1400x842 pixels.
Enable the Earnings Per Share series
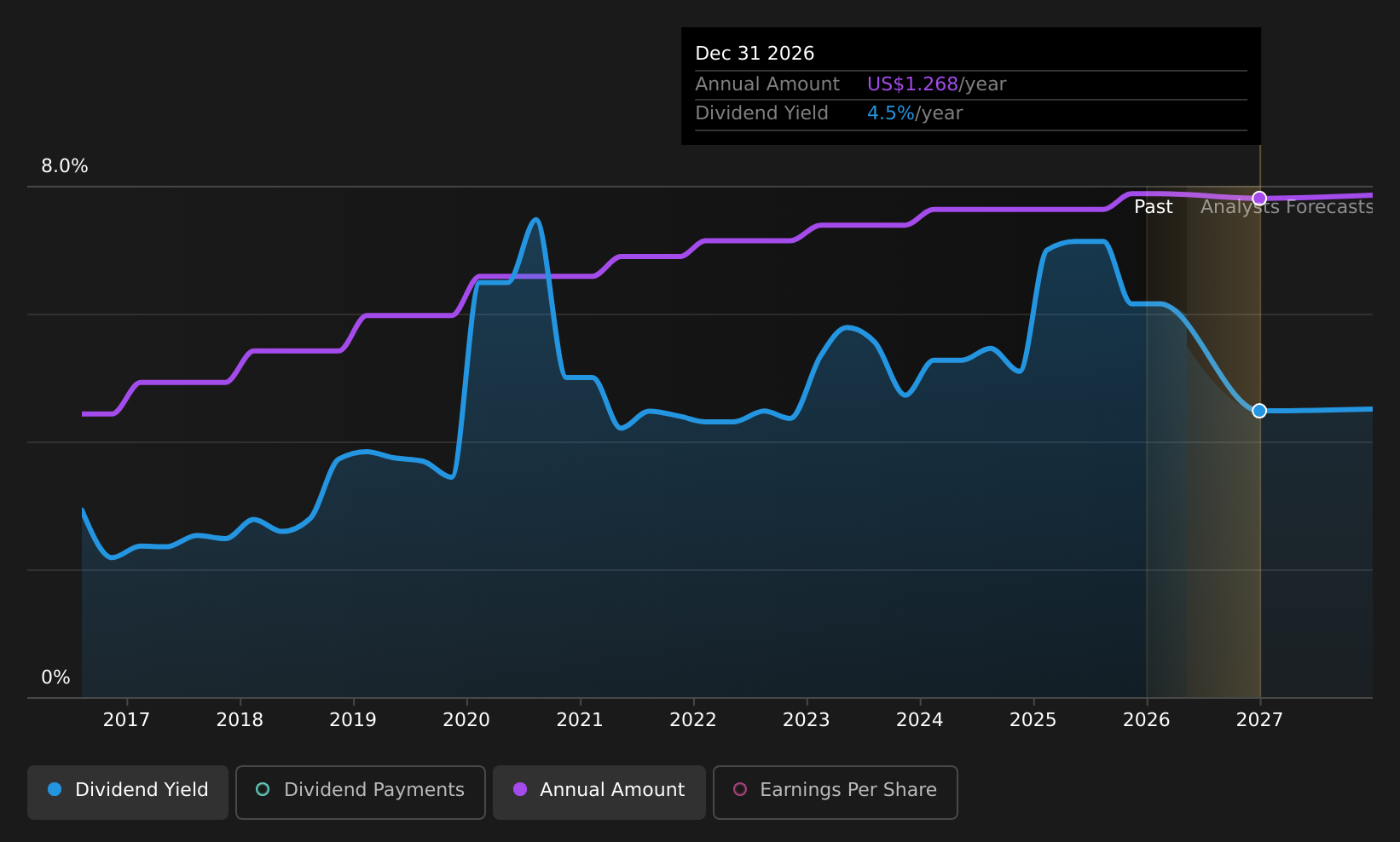click(835, 792)
